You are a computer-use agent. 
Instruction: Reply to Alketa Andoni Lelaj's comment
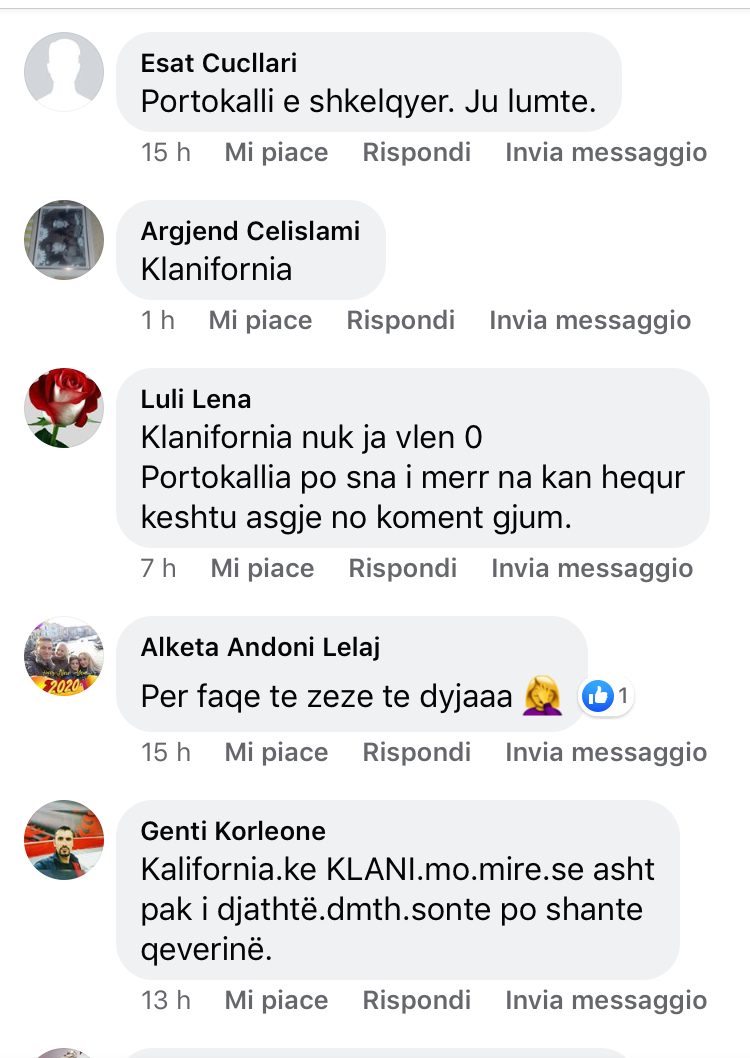417,752
